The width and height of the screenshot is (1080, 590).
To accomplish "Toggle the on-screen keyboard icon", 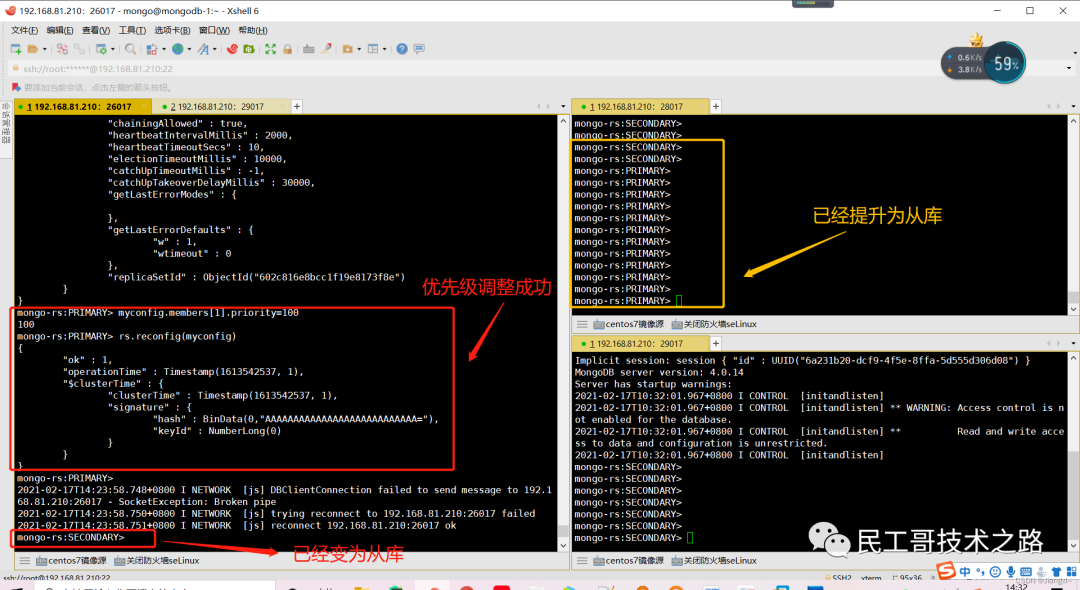I will tap(308, 48).
